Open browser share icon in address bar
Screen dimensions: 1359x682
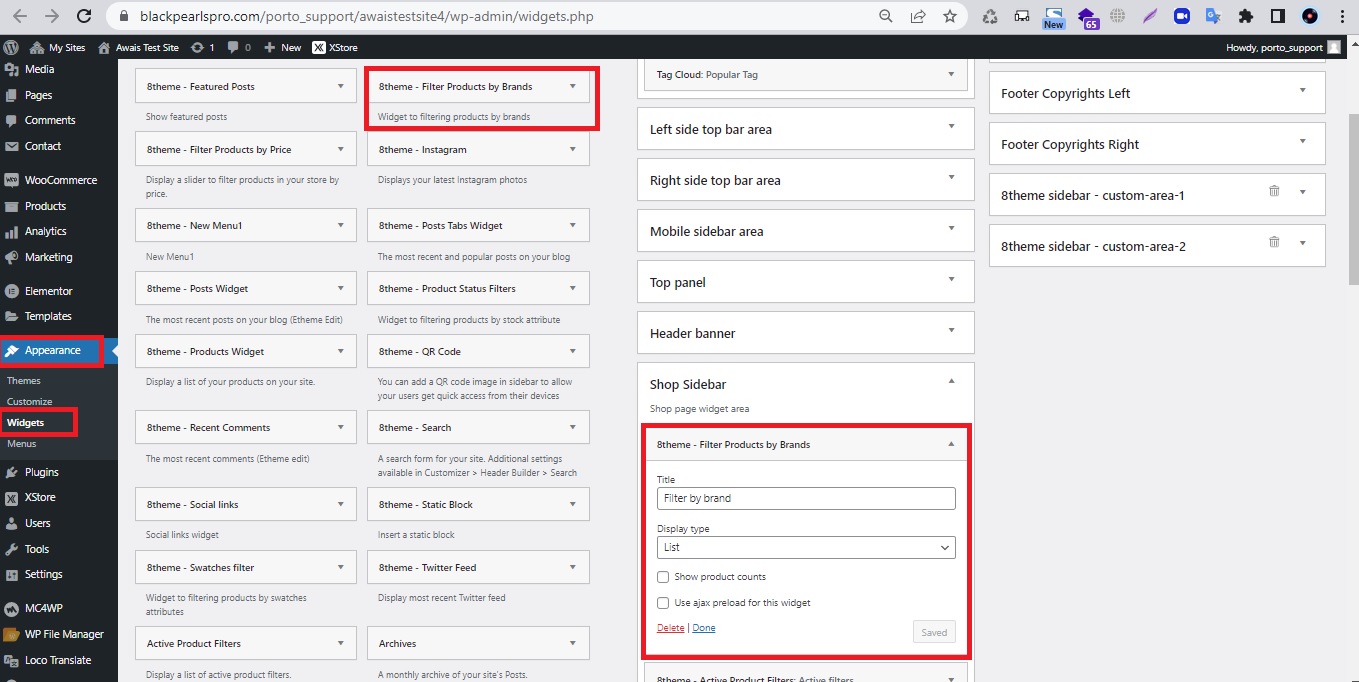point(918,16)
